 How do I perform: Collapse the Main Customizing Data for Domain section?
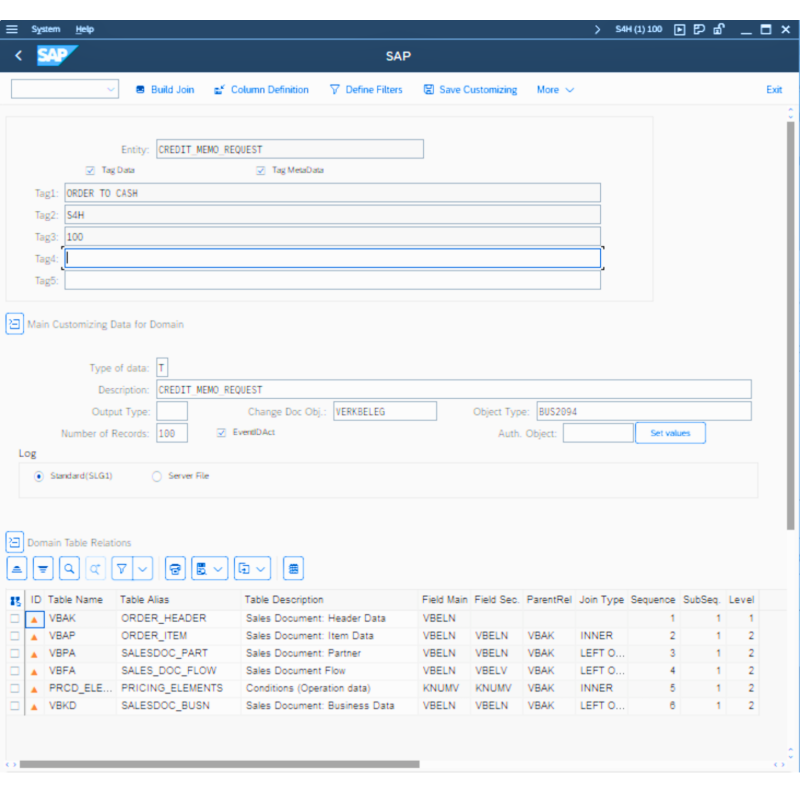[x=14, y=324]
